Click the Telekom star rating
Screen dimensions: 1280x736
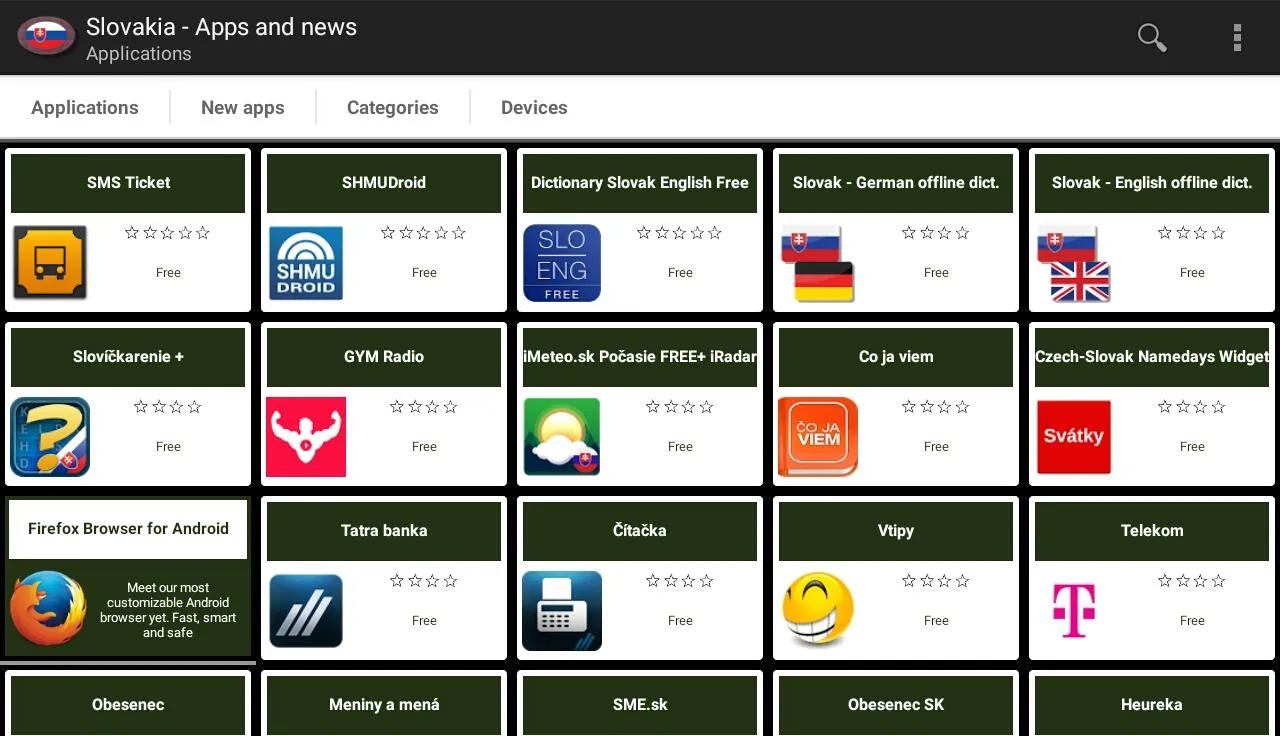pos(1192,581)
